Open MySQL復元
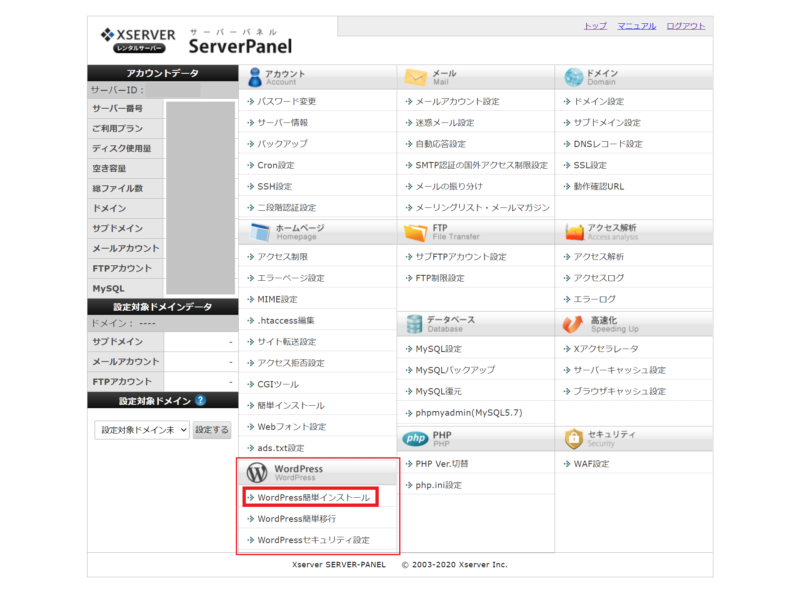This screenshot has width=800, height=596. coord(438,391)
